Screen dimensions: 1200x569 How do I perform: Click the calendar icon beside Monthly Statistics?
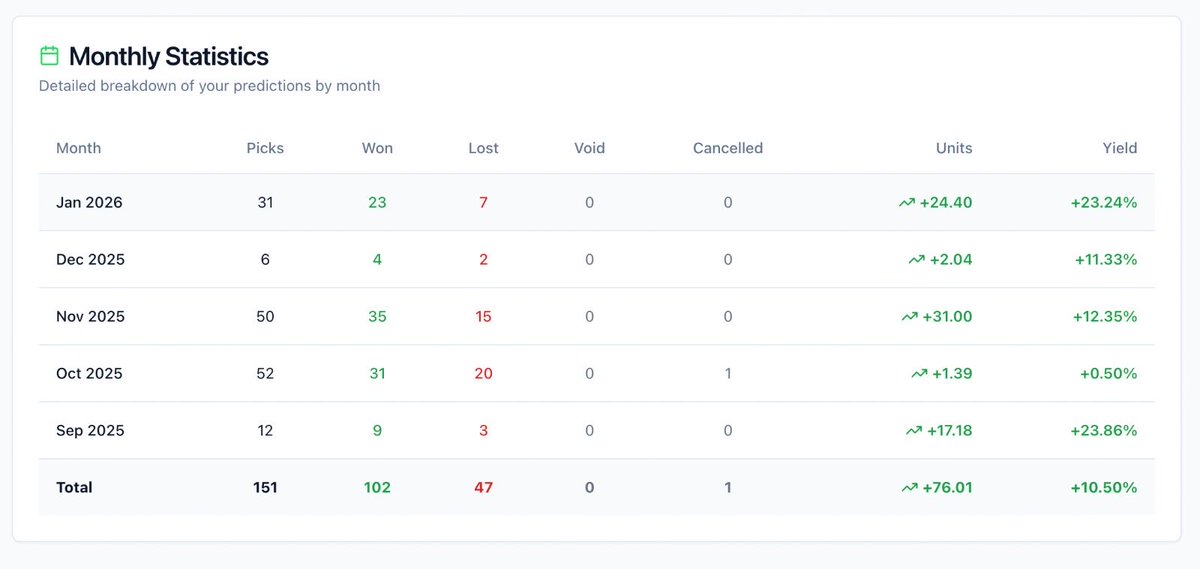[x=49, y=55]
